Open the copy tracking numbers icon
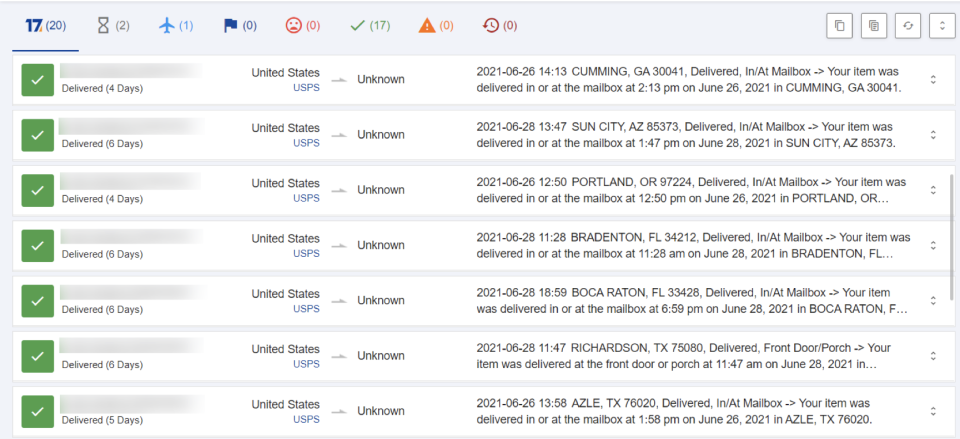 [839, 26]
